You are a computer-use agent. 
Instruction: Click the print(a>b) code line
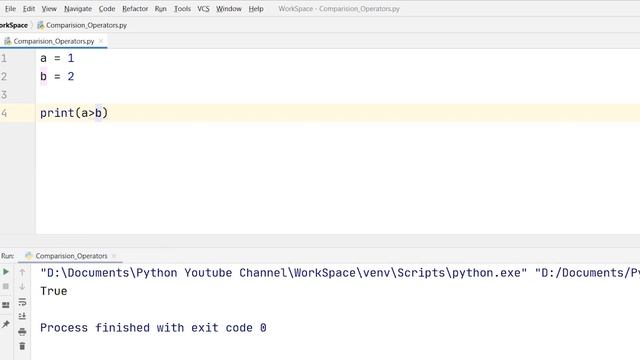pos(74,113)
